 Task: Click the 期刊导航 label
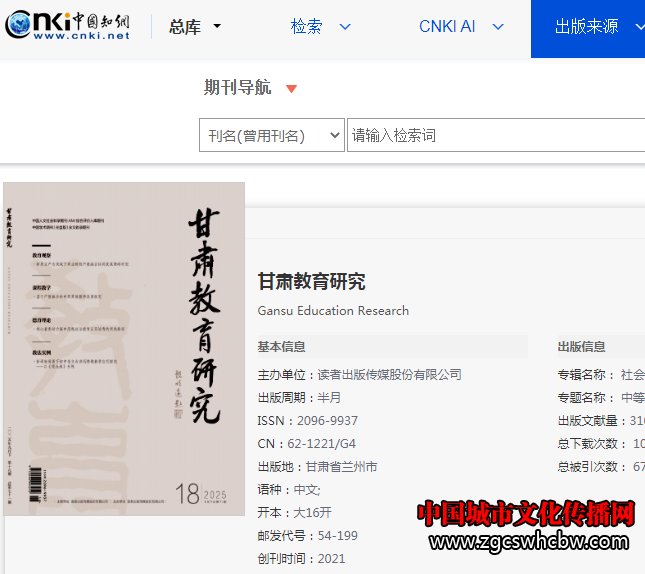237,88
